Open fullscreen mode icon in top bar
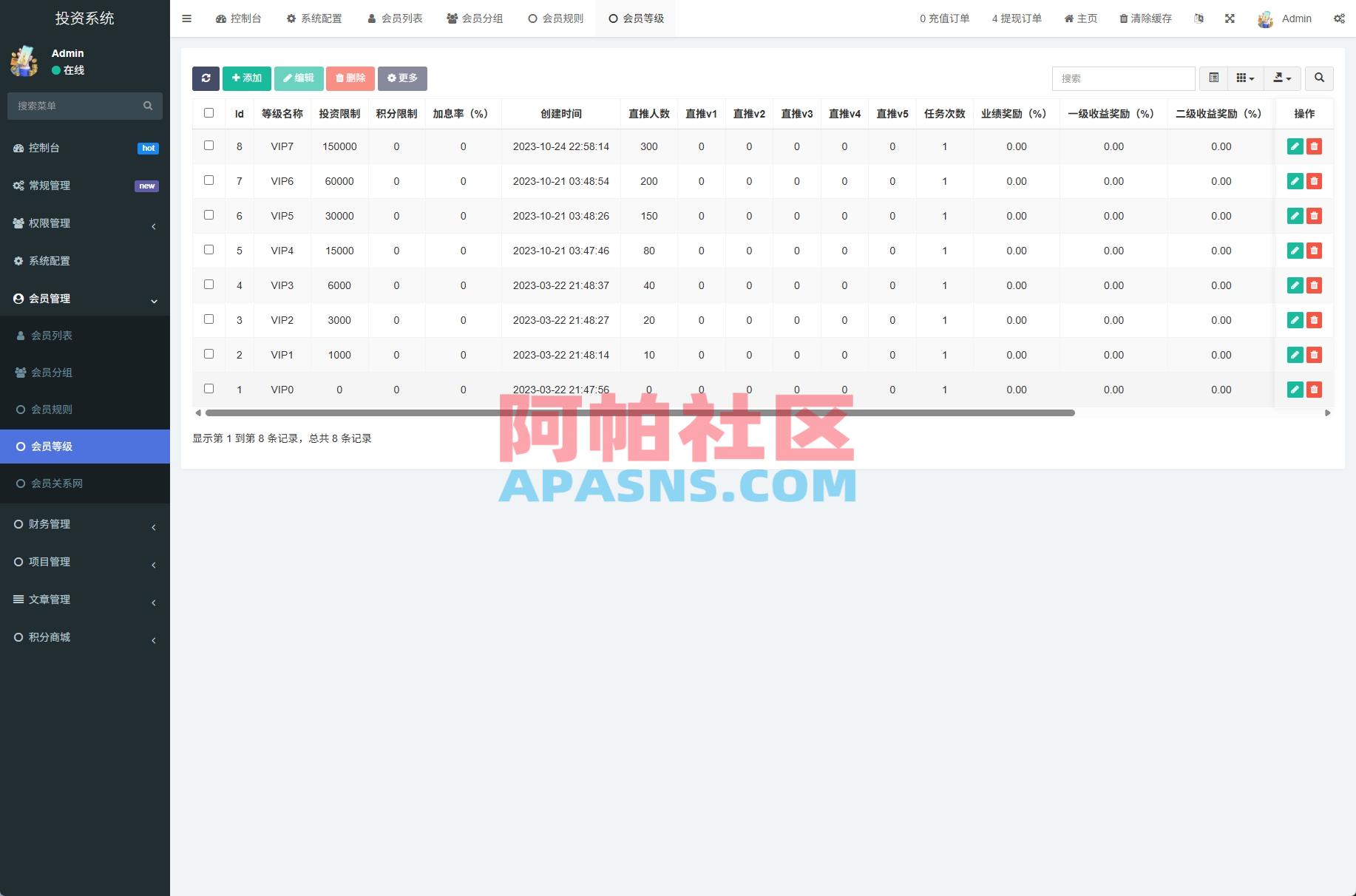The image size is (1356, 896). coord(1230,18)
